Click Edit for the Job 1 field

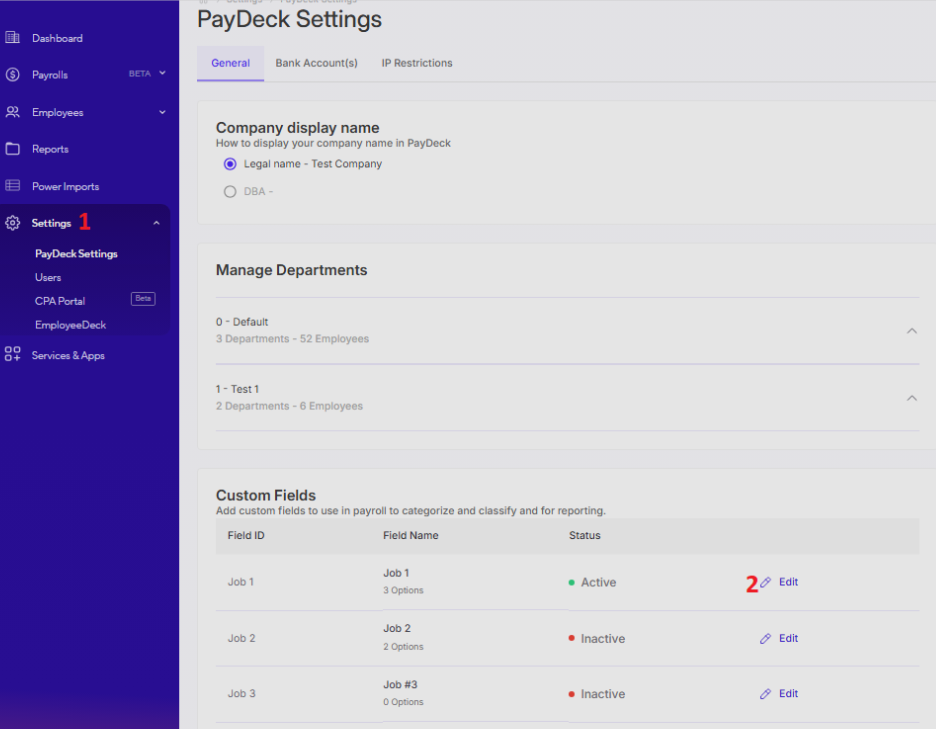pyautogui.click(x=788, y=582)
